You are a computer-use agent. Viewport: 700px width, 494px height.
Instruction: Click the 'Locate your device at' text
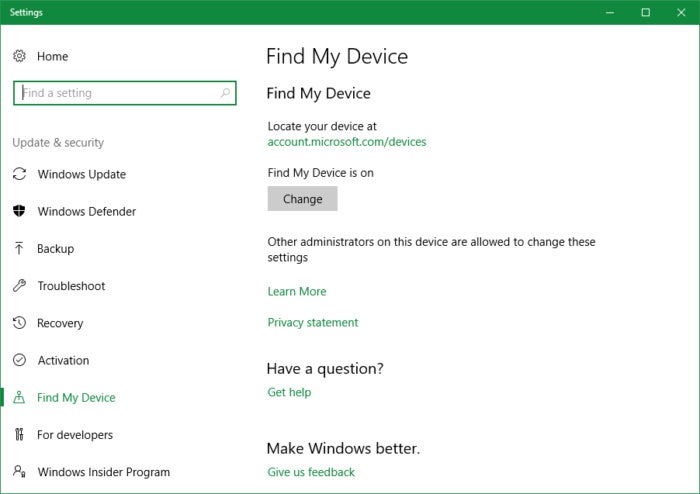pyautogui.click(x=322, y=127)
